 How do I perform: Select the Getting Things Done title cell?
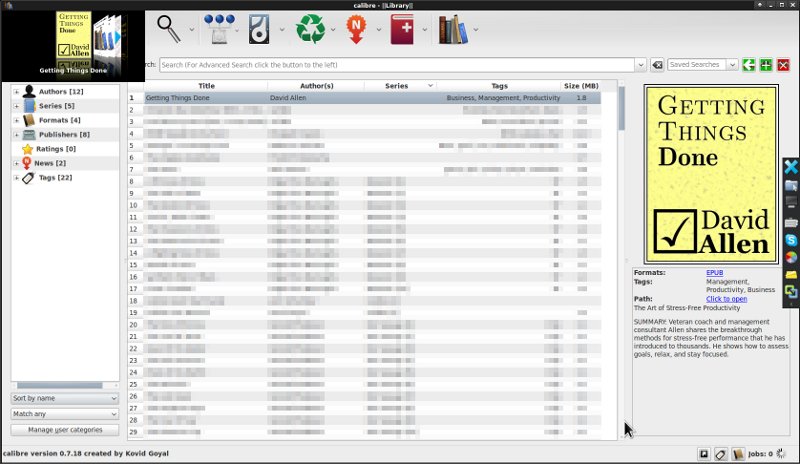point(206,97)
